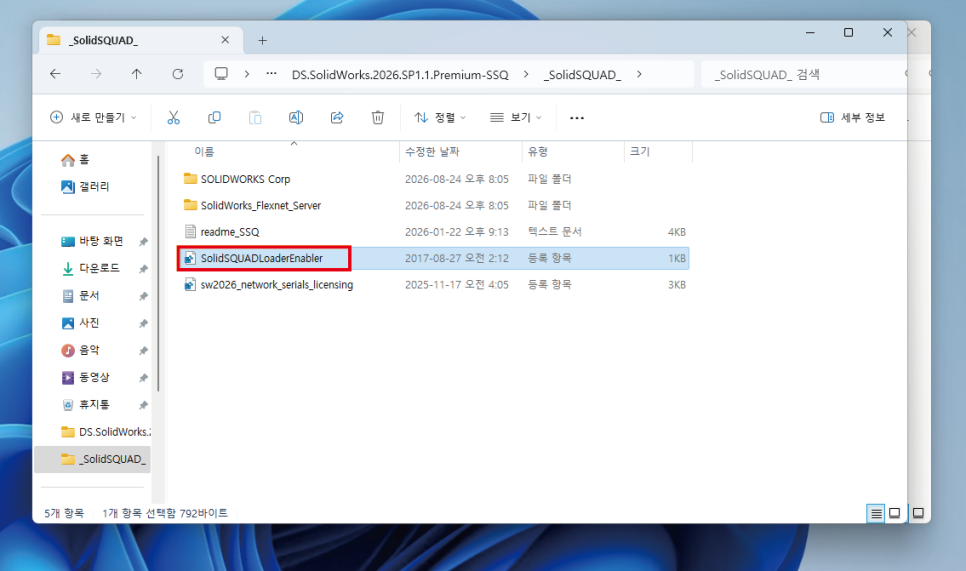Click the Delete trash can icon
The image size is (966, 571).
pos(378,117)
